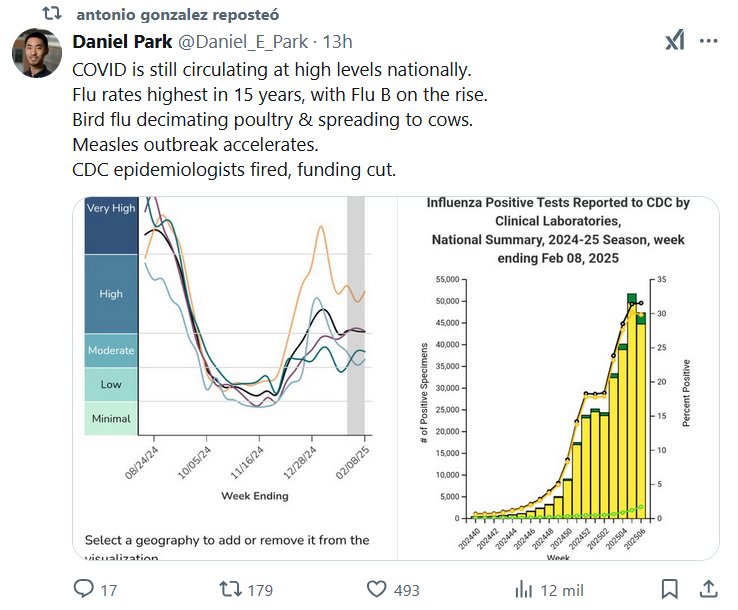Like the tweet with the heart icon
The image size is (738, 610).
pyautogui.click(x=377, y=589)
